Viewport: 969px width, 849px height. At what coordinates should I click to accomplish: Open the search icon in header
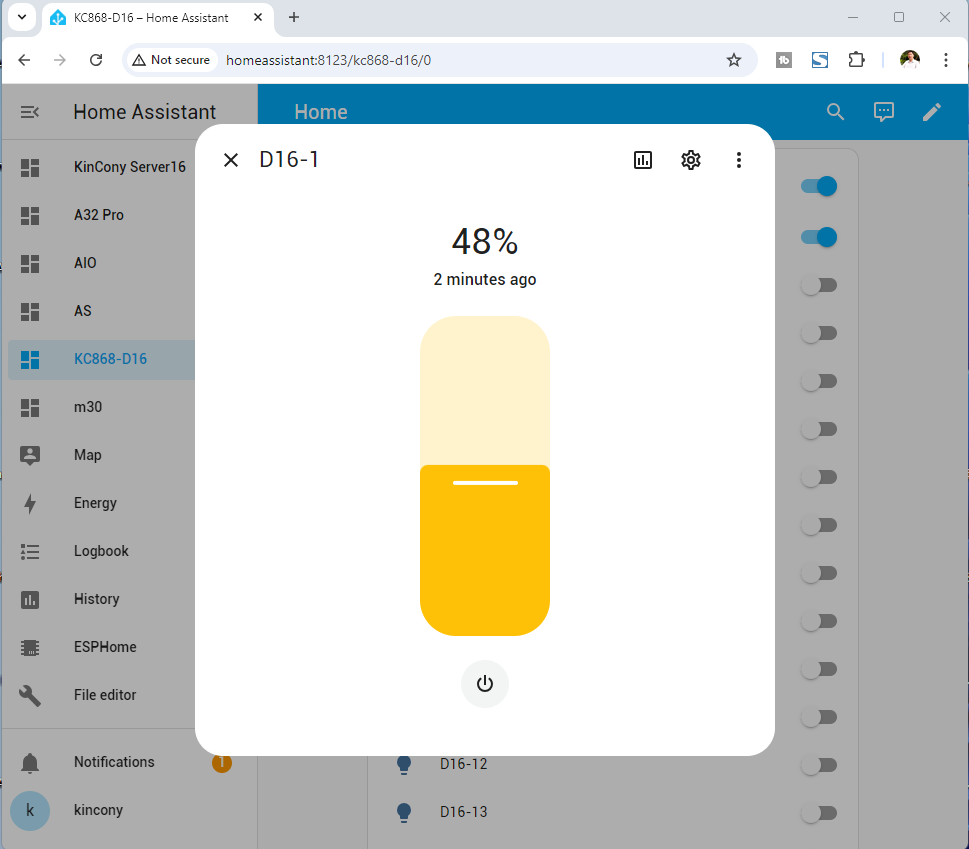coord(836,112)
